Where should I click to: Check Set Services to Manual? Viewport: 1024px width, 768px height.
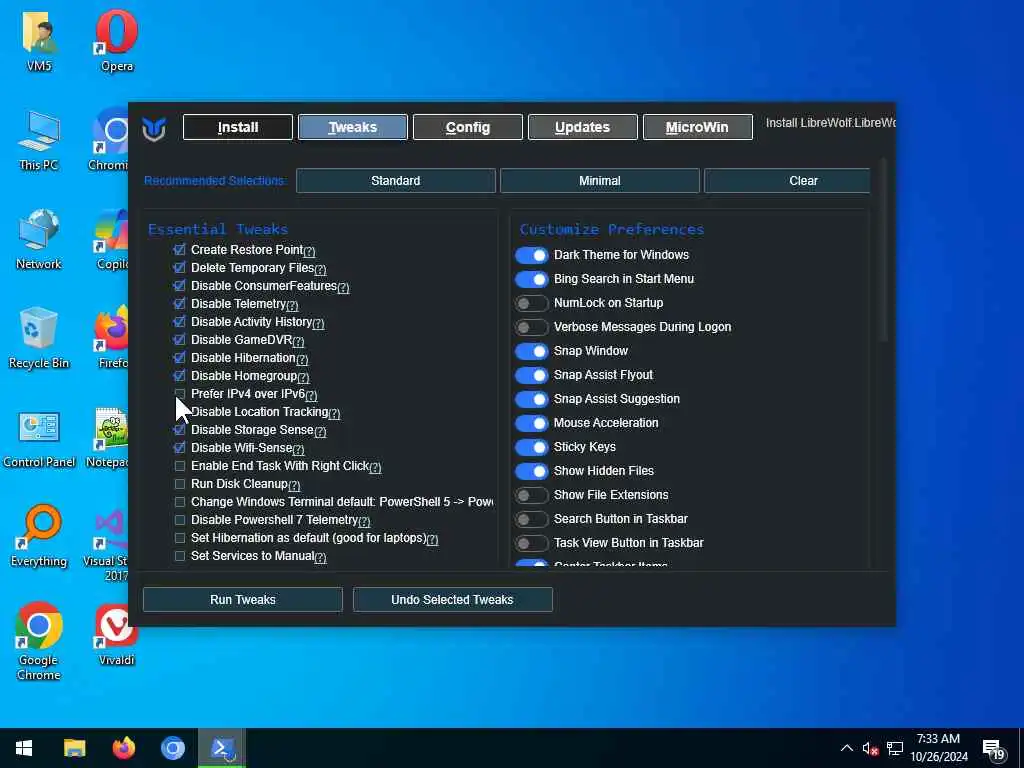click(x=180, y=556)
